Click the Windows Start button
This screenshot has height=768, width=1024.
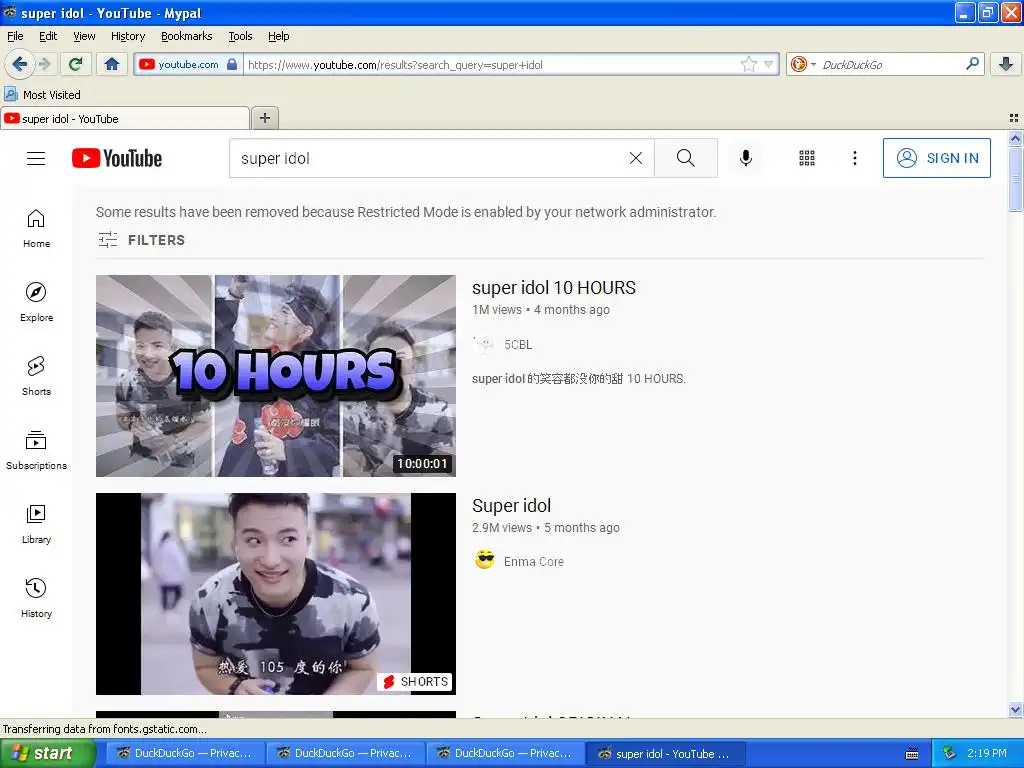point(47,753)
